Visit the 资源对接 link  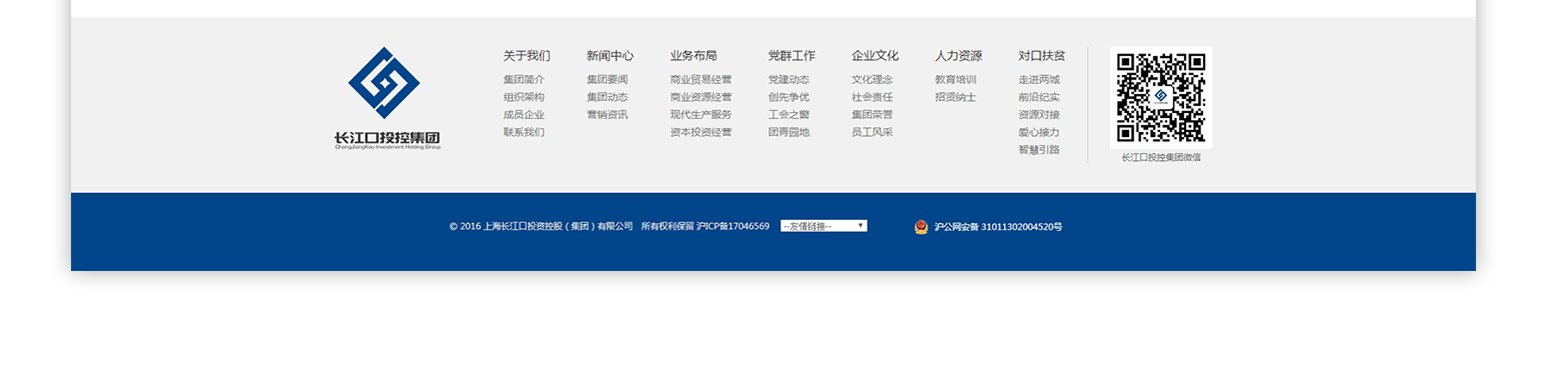point(1039,115)
